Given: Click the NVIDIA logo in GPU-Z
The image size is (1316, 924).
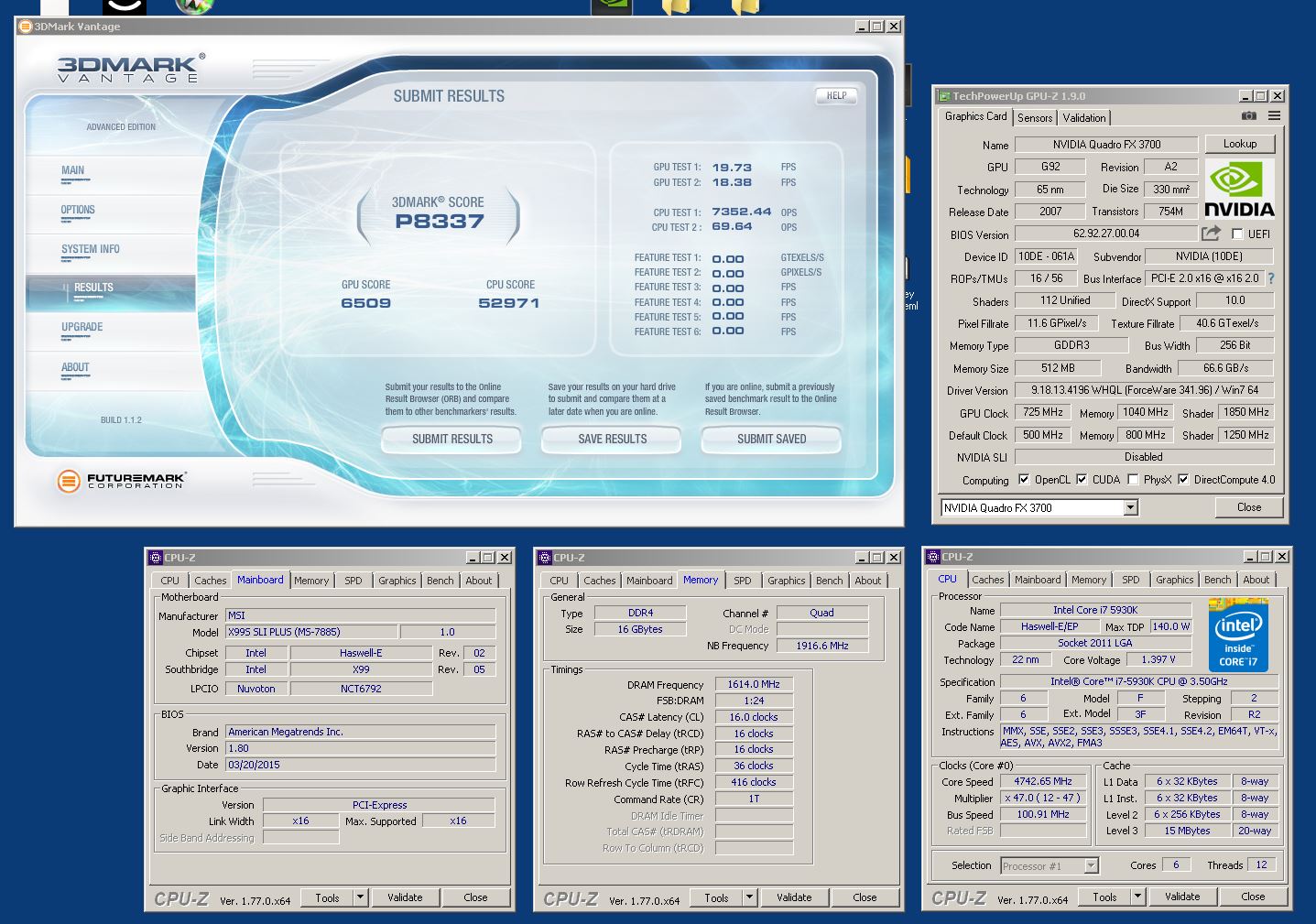Looking at the screenshot, I should 1239,189.
